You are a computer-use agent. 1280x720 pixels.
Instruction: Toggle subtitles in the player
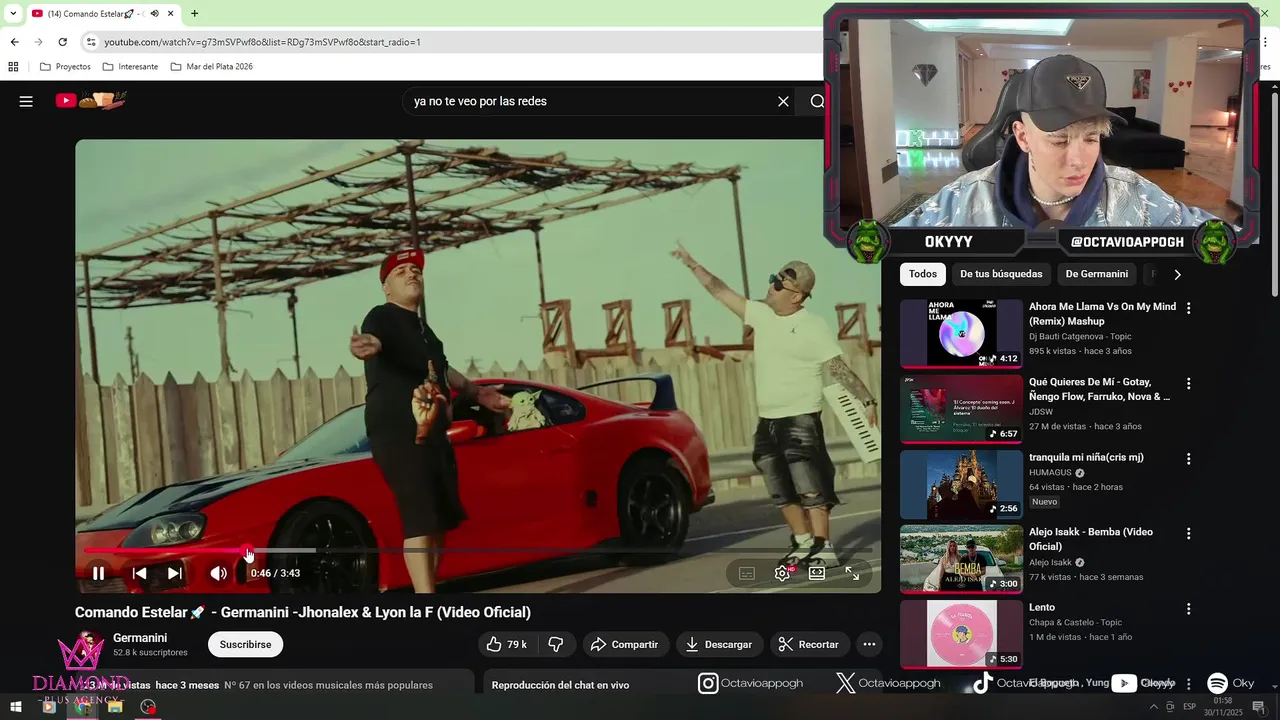pos(747,573)
